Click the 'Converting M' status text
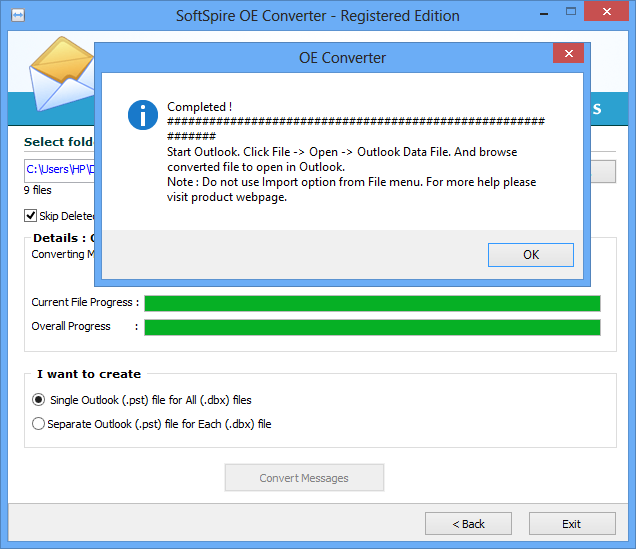This screenshot has width=636, height=549. tap(63, 254)
